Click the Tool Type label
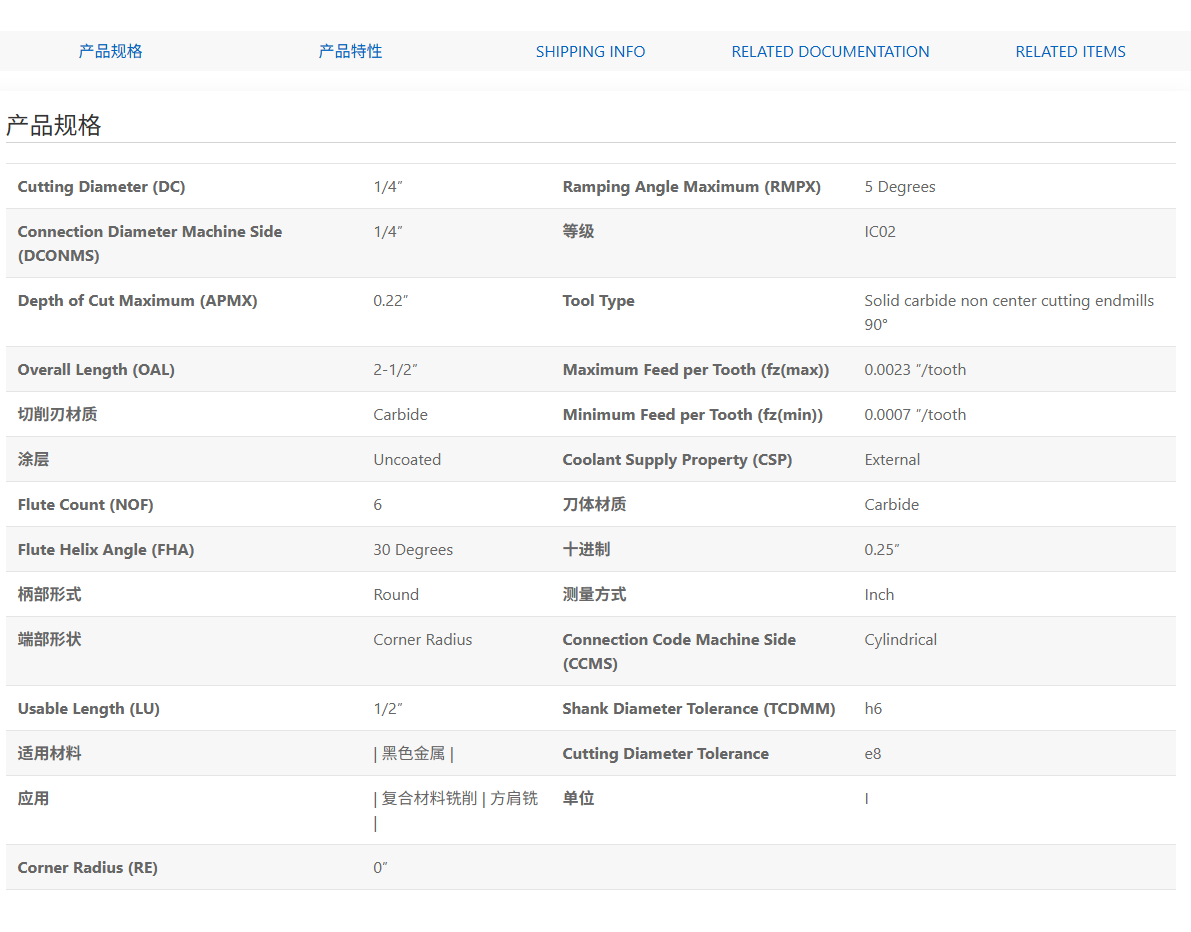The image size is (1191, 932). [598, 301]
